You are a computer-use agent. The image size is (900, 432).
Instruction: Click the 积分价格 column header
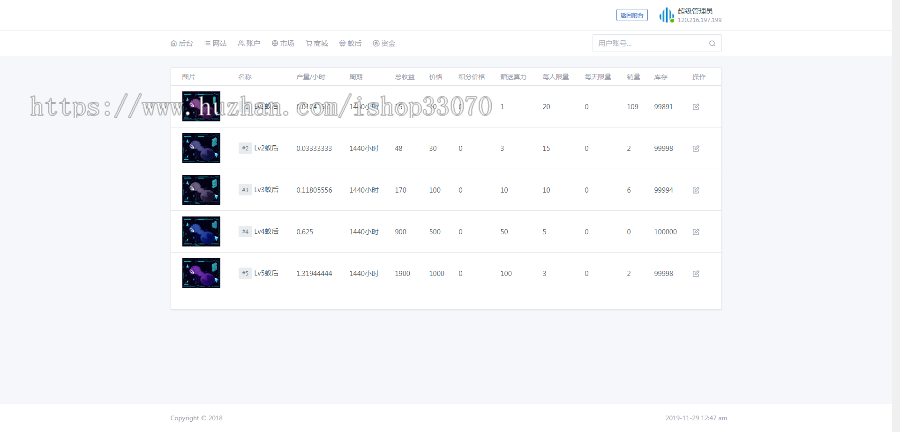(471, 77)
